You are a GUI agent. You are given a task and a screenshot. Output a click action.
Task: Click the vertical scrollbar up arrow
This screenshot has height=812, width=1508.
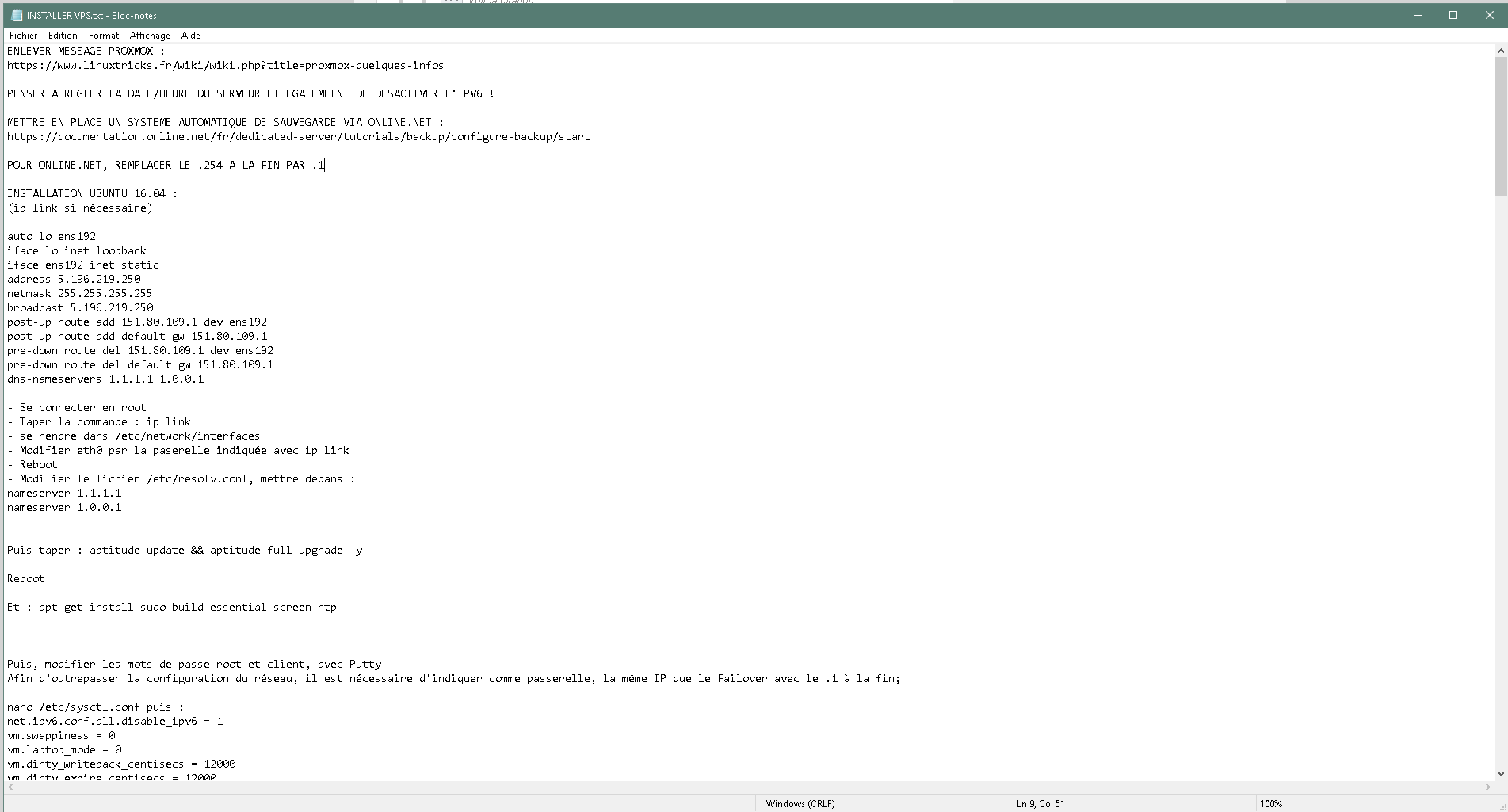(x=1501, y=51)
